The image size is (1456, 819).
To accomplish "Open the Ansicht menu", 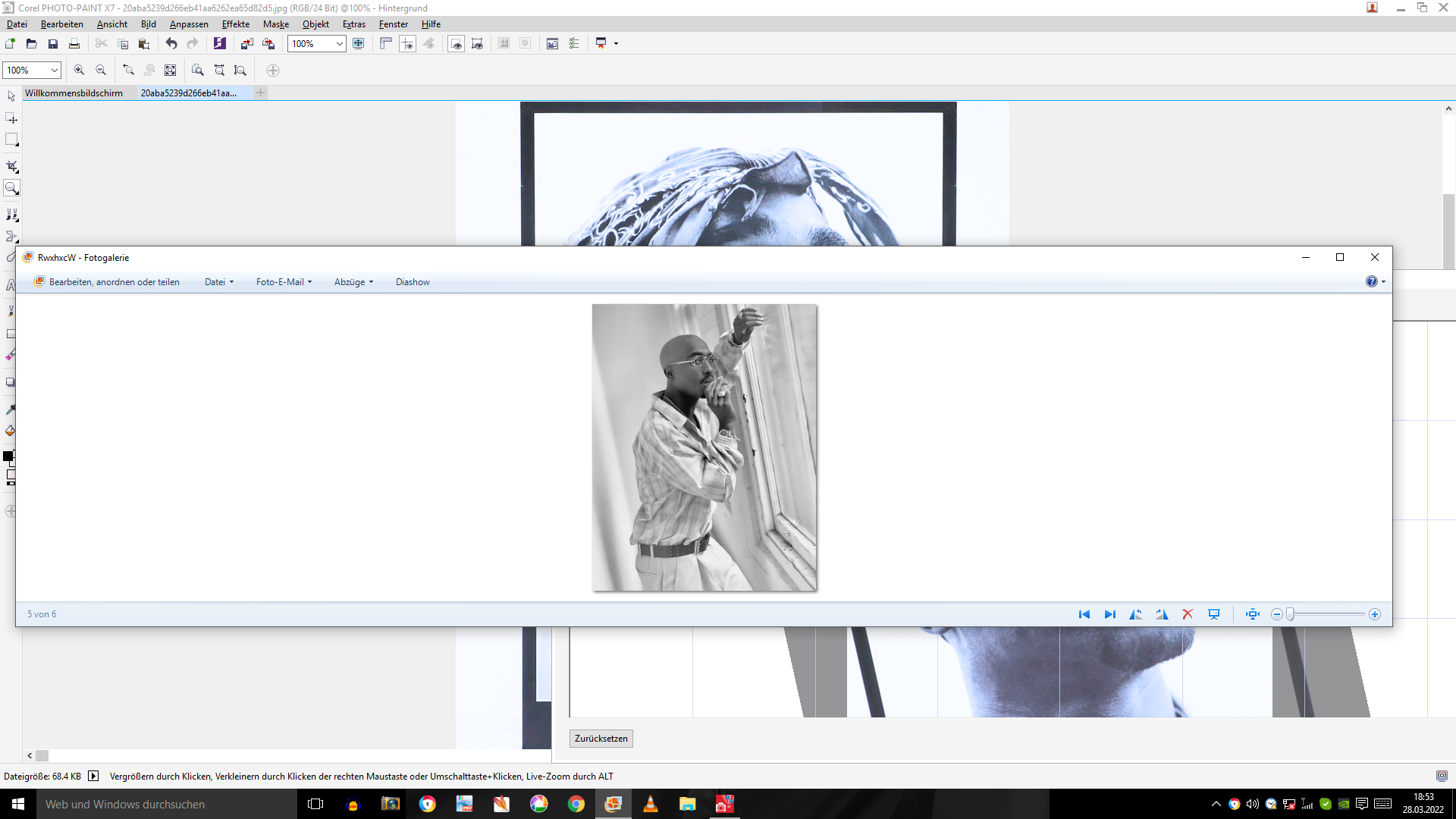I will coord(112,24).
